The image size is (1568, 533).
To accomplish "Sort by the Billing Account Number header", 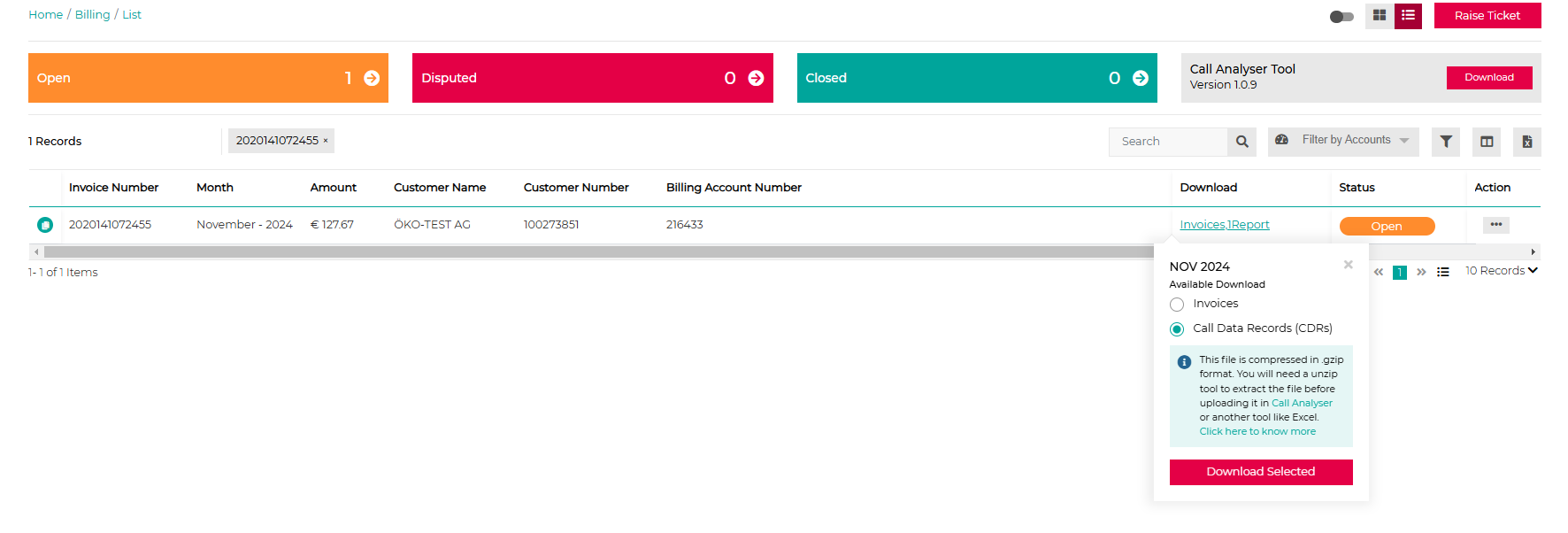I will click(734, 188).
